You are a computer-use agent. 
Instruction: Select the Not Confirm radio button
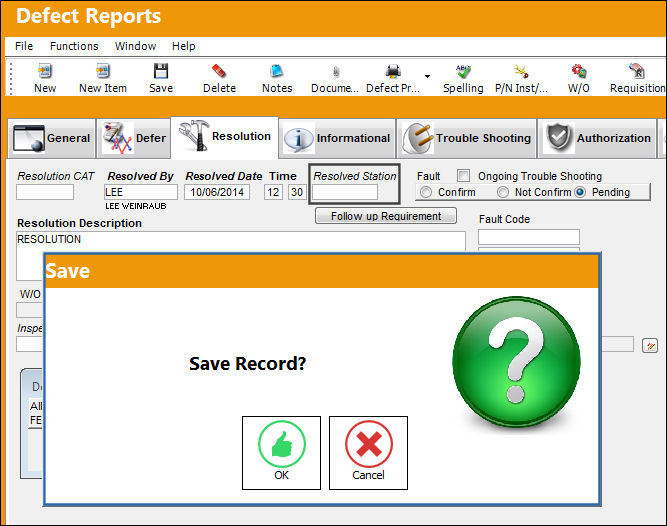coord(502,192)
